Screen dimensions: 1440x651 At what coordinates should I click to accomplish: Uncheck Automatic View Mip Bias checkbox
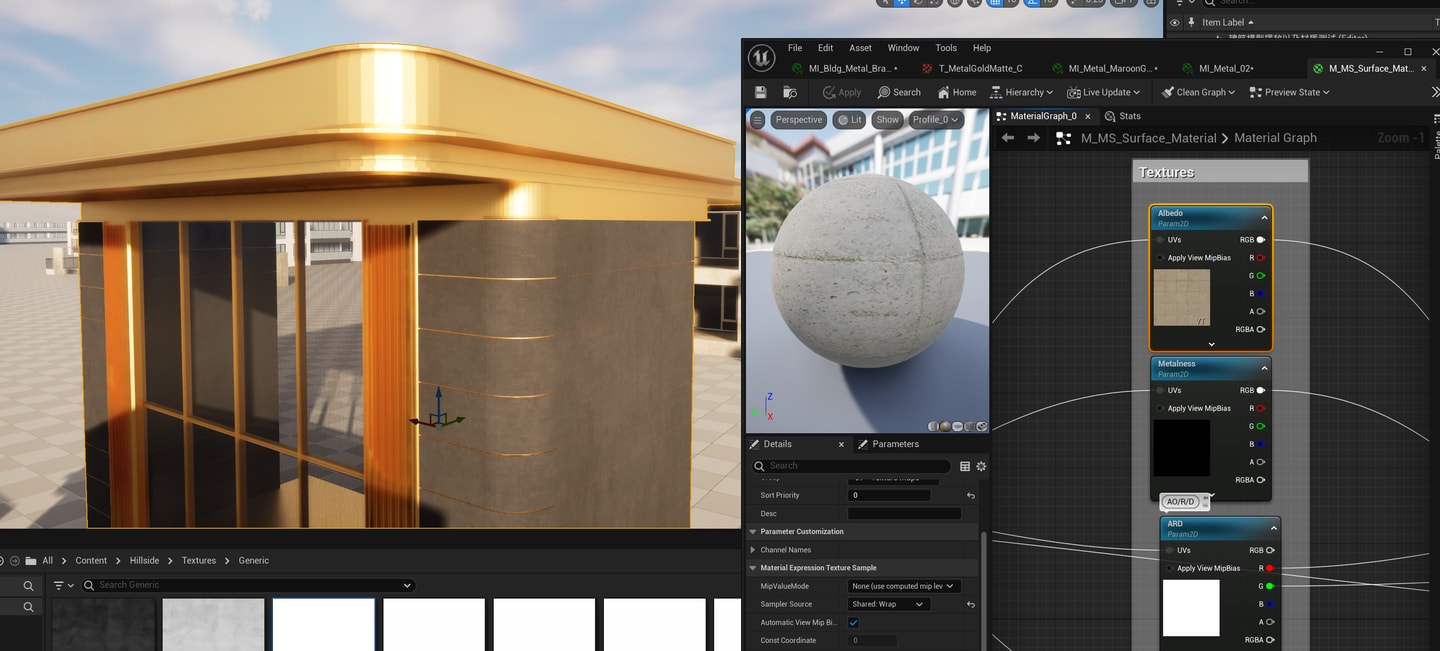tap(853, 622)
